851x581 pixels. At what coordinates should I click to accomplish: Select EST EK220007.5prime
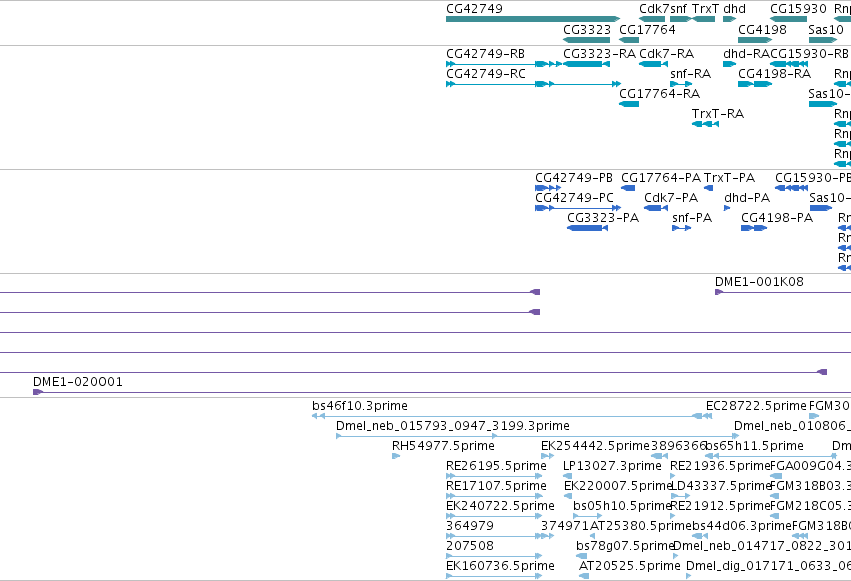tap(568, 496)
